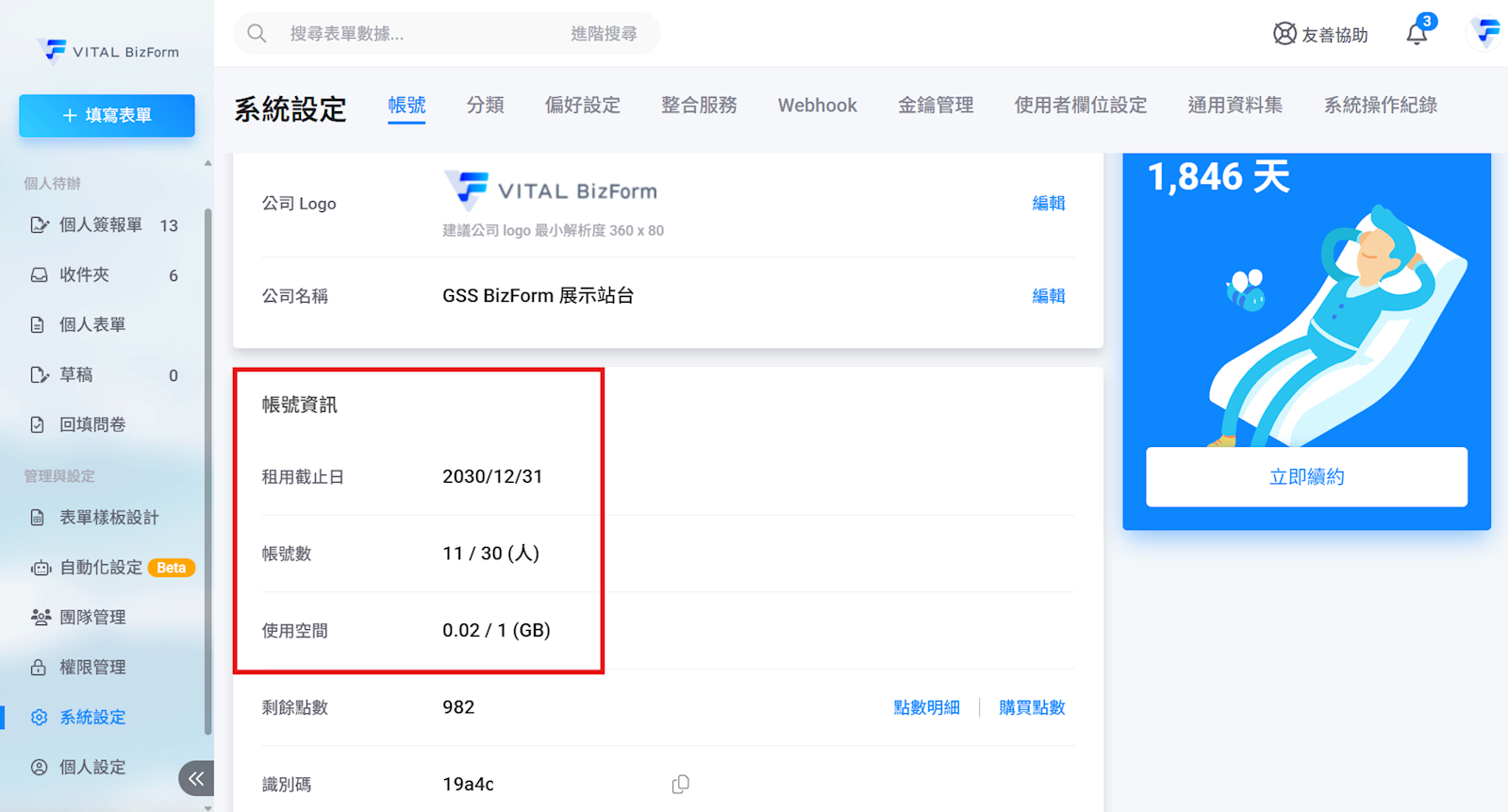
Task: Open the 金鑰管理 tab
Action: pyautogui.click(x=935, y=105)
